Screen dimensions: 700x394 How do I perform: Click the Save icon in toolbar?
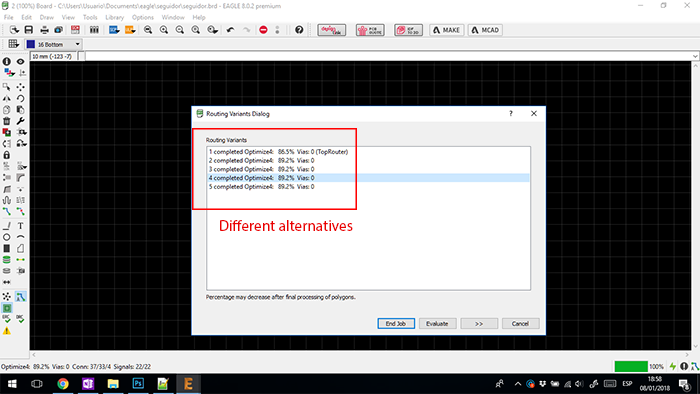pos(29,30)
